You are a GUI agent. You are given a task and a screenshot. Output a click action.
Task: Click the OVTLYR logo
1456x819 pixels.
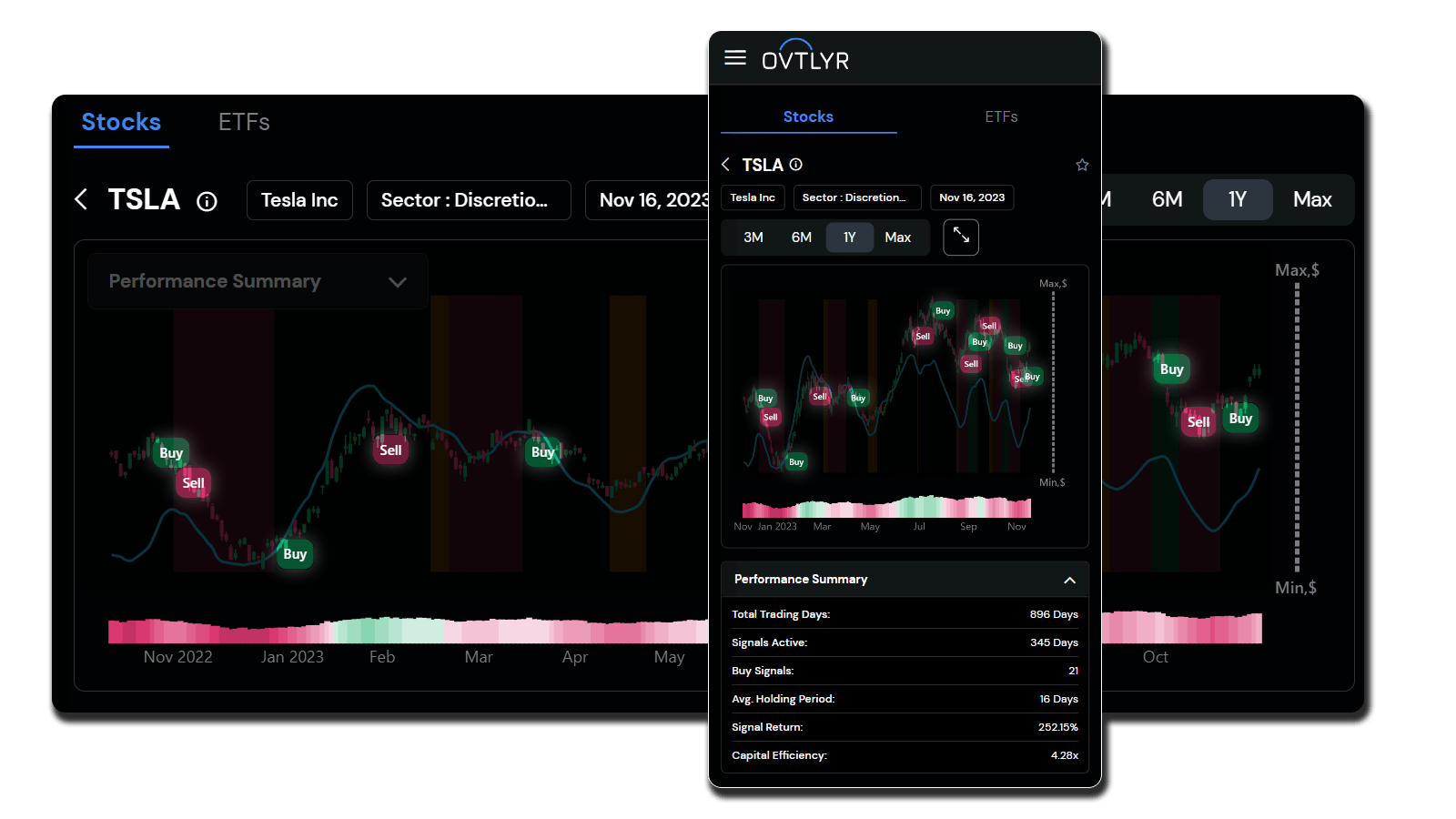click(804, 57)
